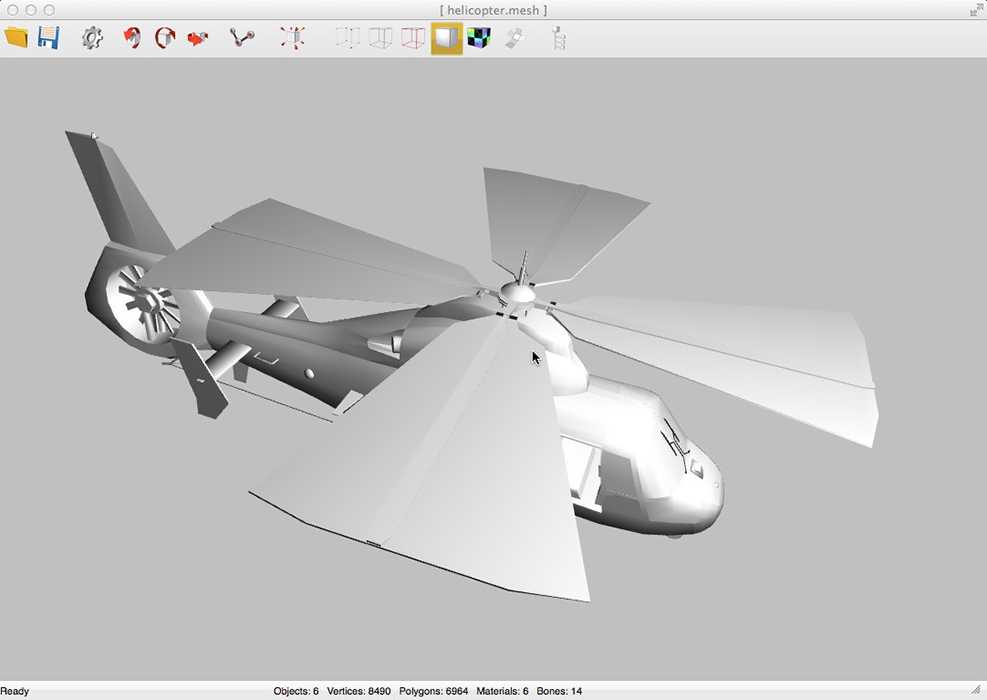
Task: Save the mesh using the floppy disk icon
Action: (48, 38)
